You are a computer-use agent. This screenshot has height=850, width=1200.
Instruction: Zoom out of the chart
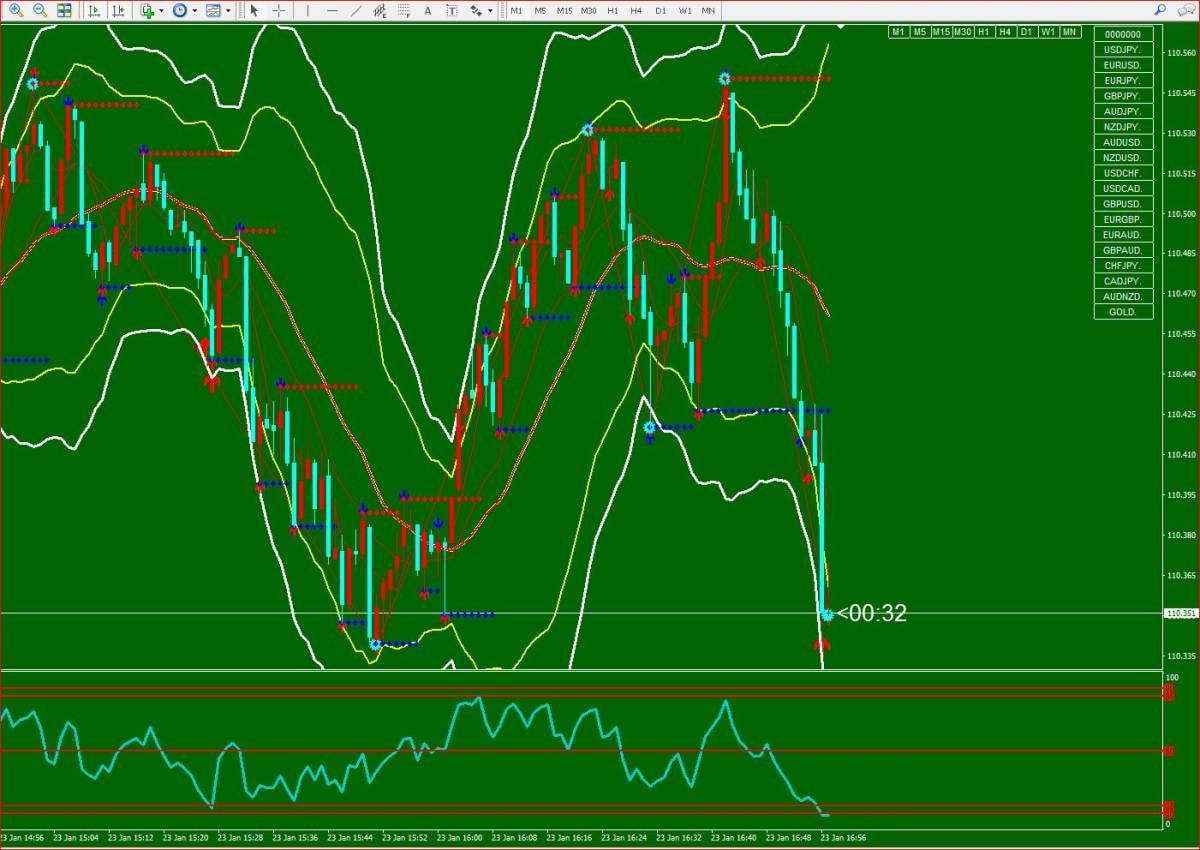tap(40, 10)
